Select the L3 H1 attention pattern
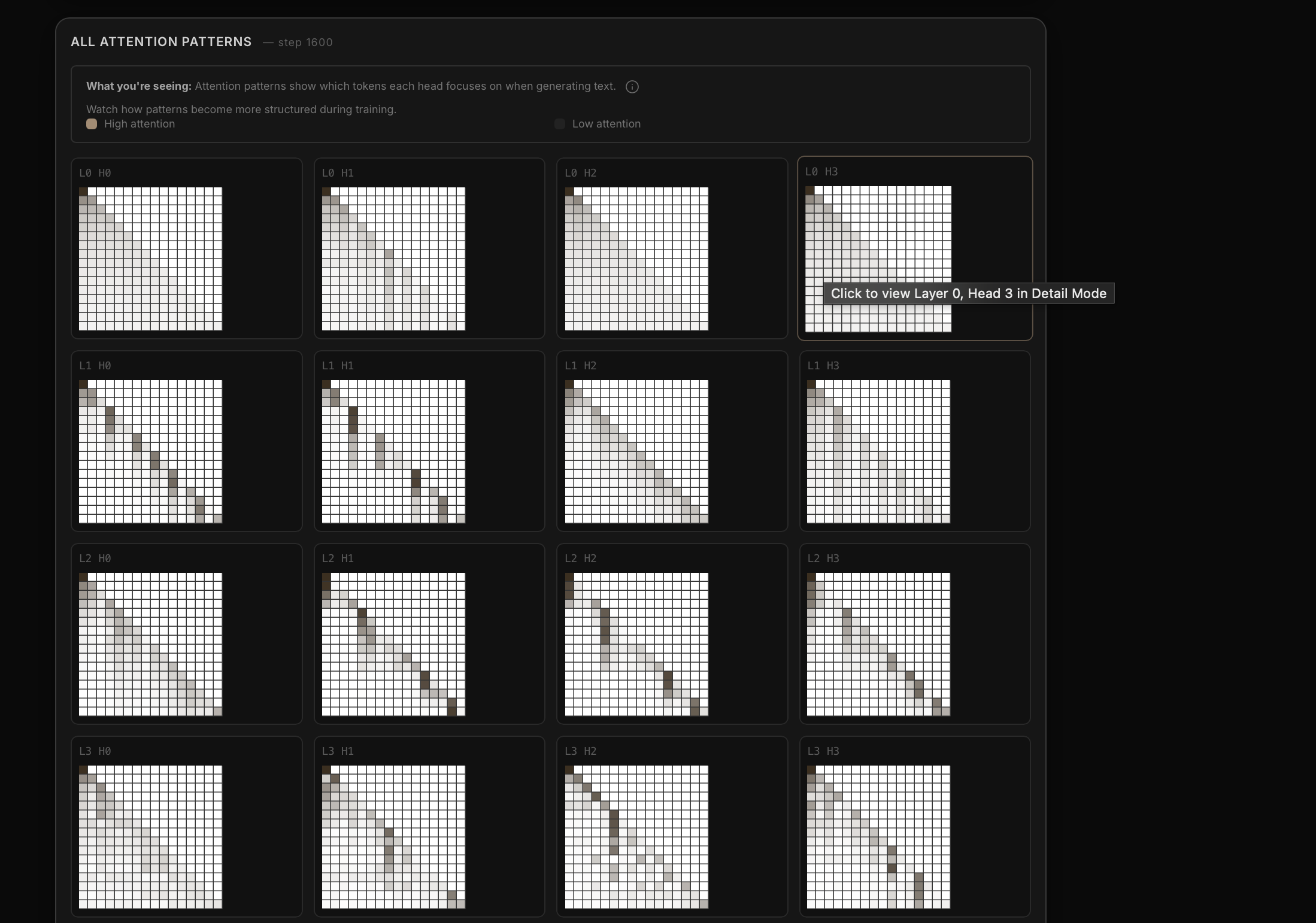 pyautogui.click(x=393, y=837)
